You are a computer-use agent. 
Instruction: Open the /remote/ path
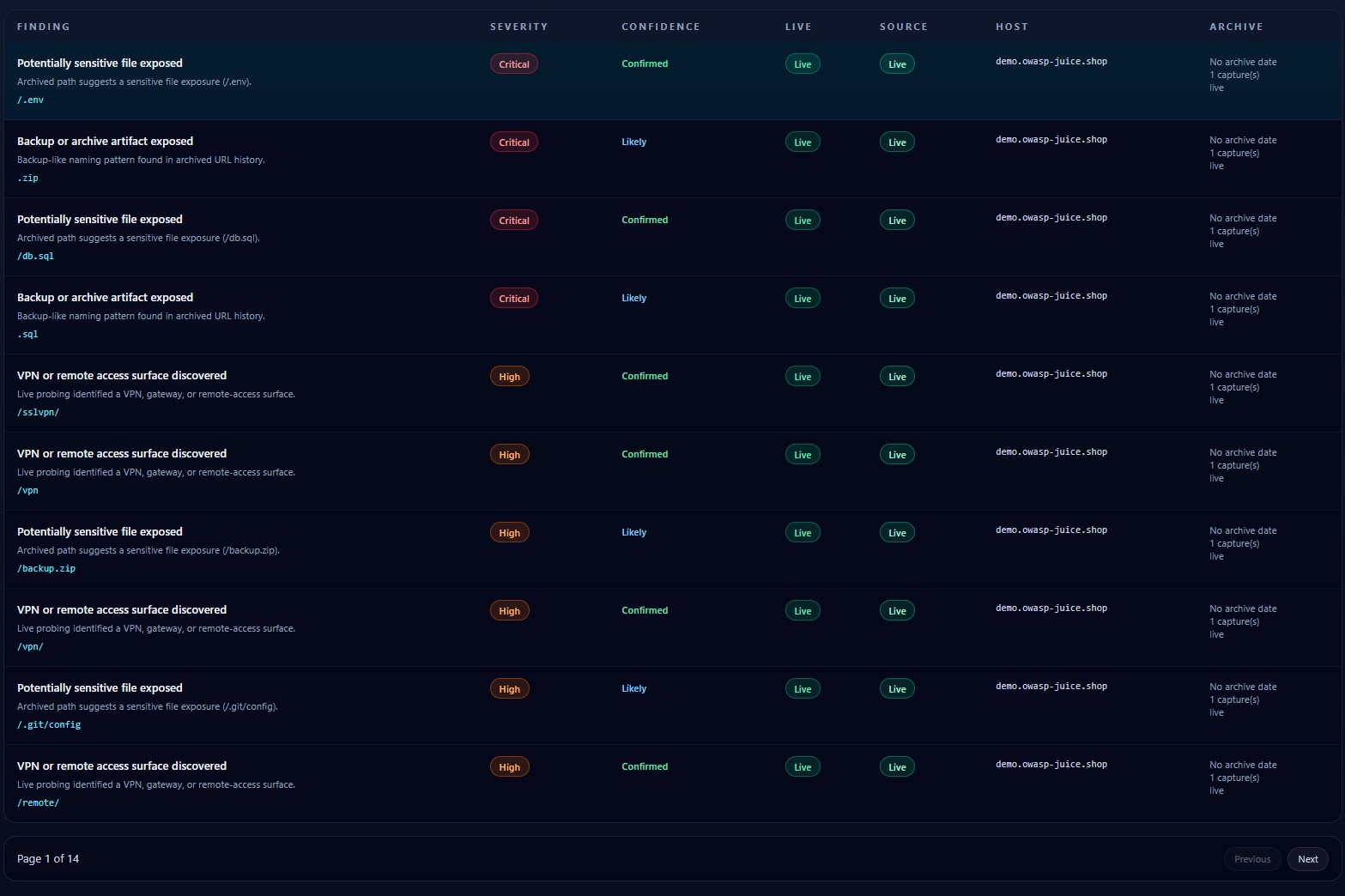click(38, 803)
